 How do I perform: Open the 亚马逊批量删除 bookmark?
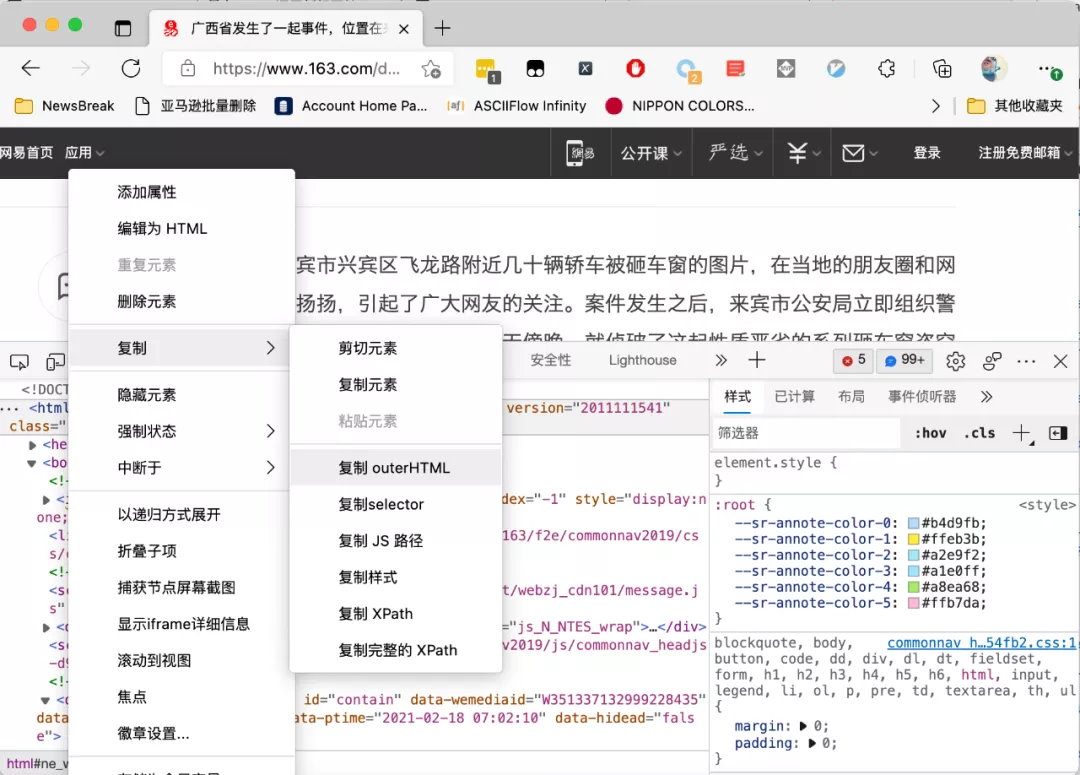click(196, 106)
